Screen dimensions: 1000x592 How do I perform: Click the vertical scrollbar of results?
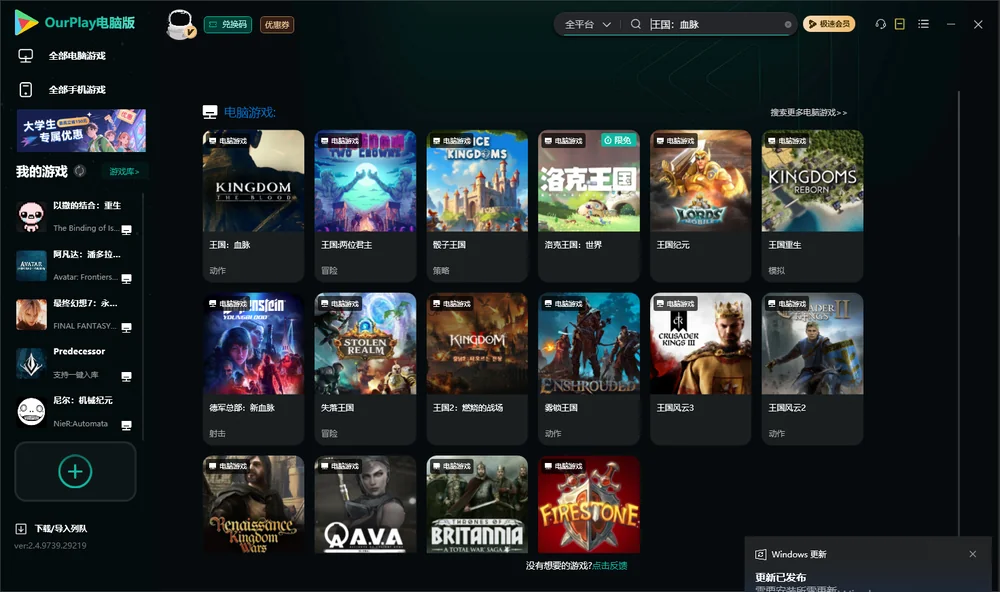[958, 313]
